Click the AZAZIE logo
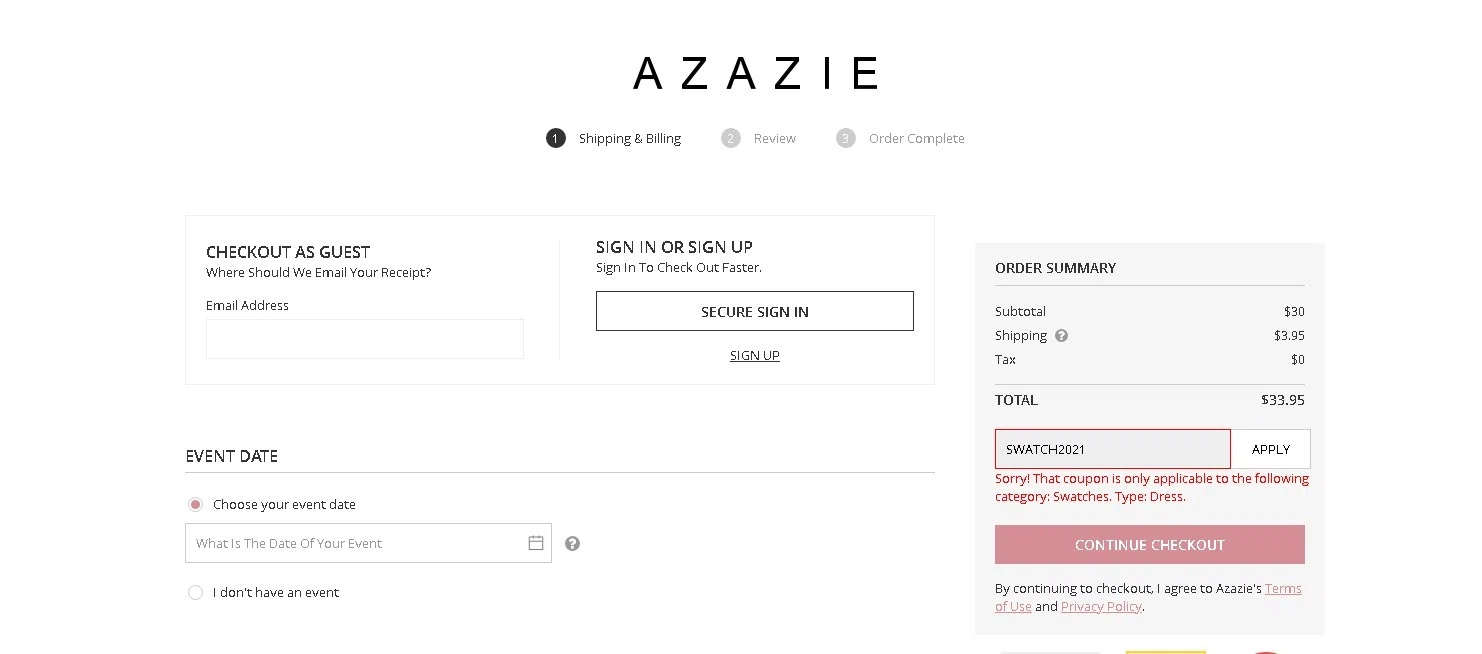The height and width of the screenshot is (654, 1482). point(755,73)
